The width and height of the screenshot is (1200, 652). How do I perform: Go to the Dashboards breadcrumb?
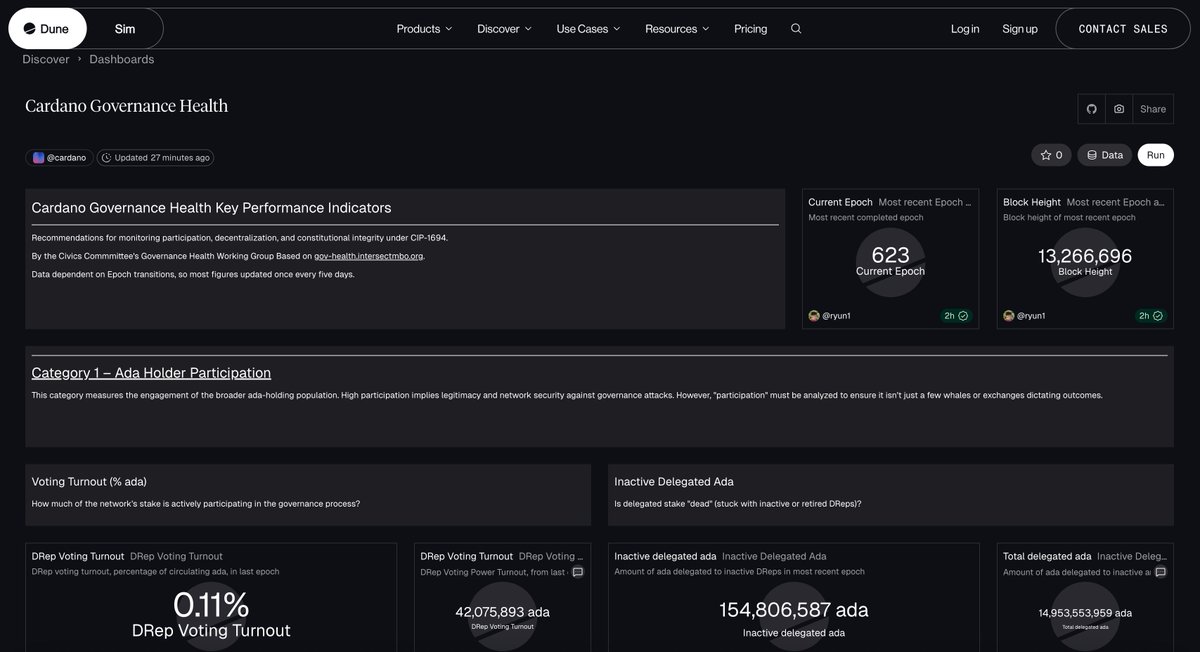tap(122, 59)
